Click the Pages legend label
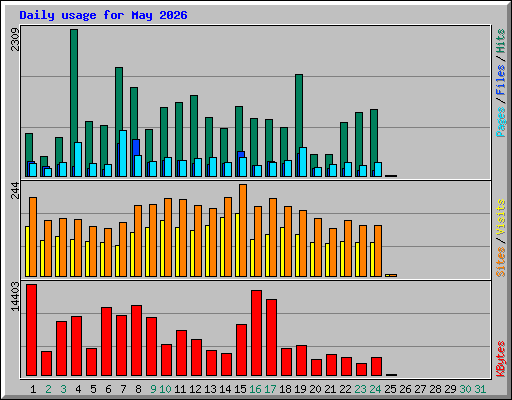 (x=501, y=122)
